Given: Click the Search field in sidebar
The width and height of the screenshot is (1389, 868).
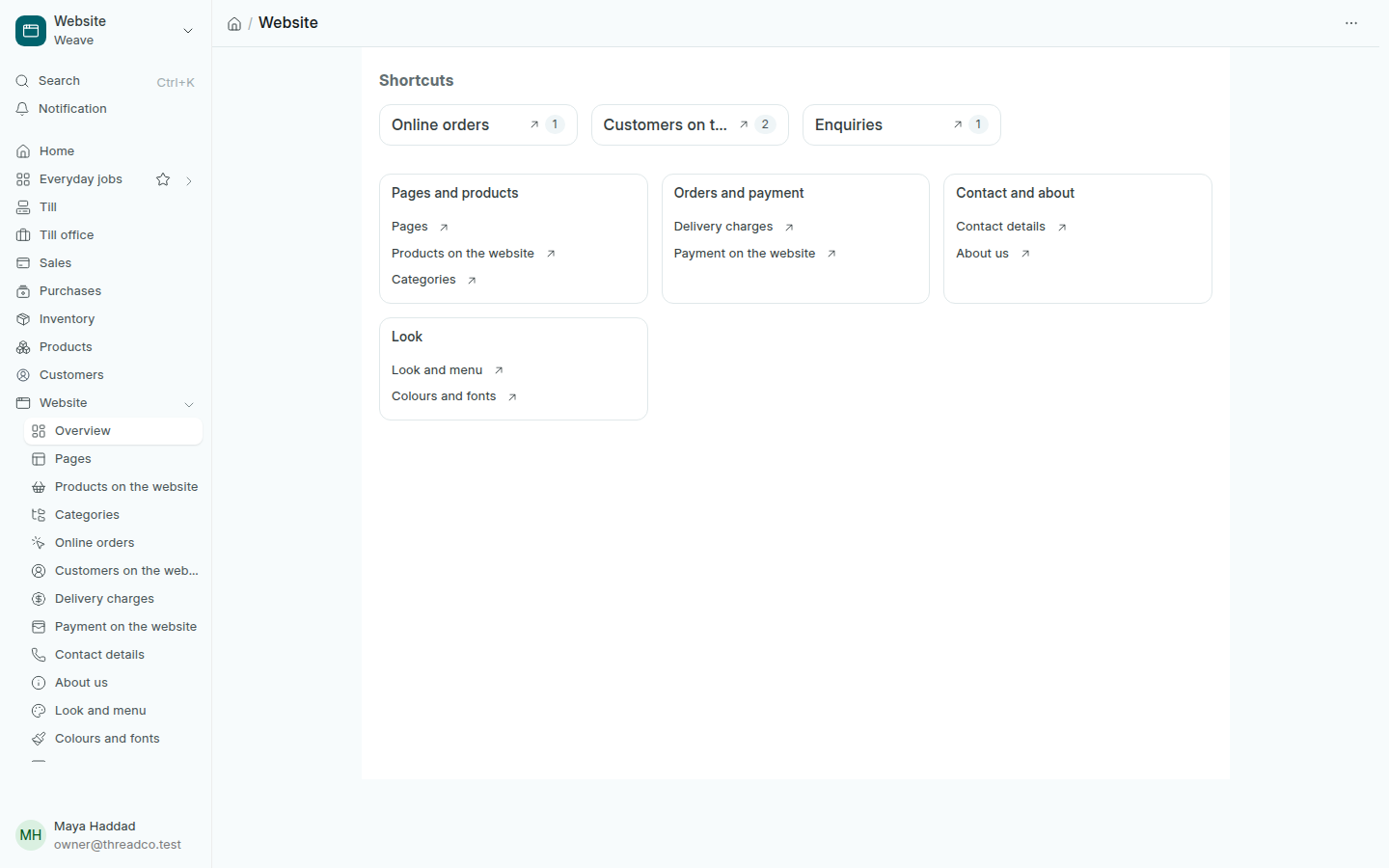Looking at the screenshot, I should click(x=105, y=81).
